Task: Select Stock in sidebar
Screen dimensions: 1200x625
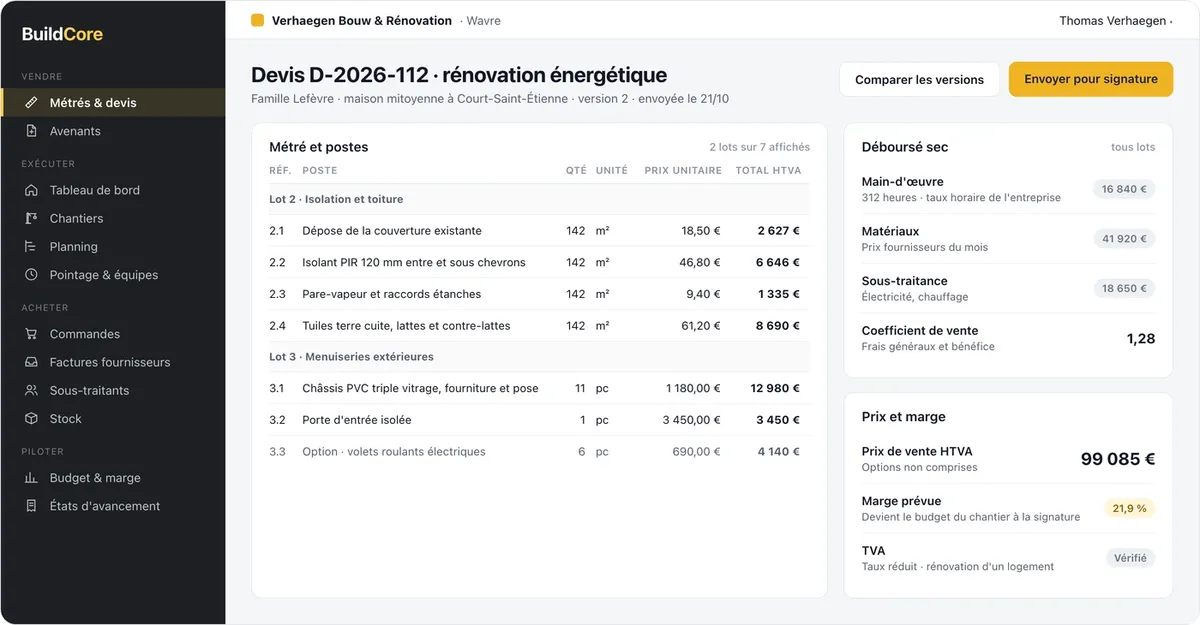Action: pos(113,418)
